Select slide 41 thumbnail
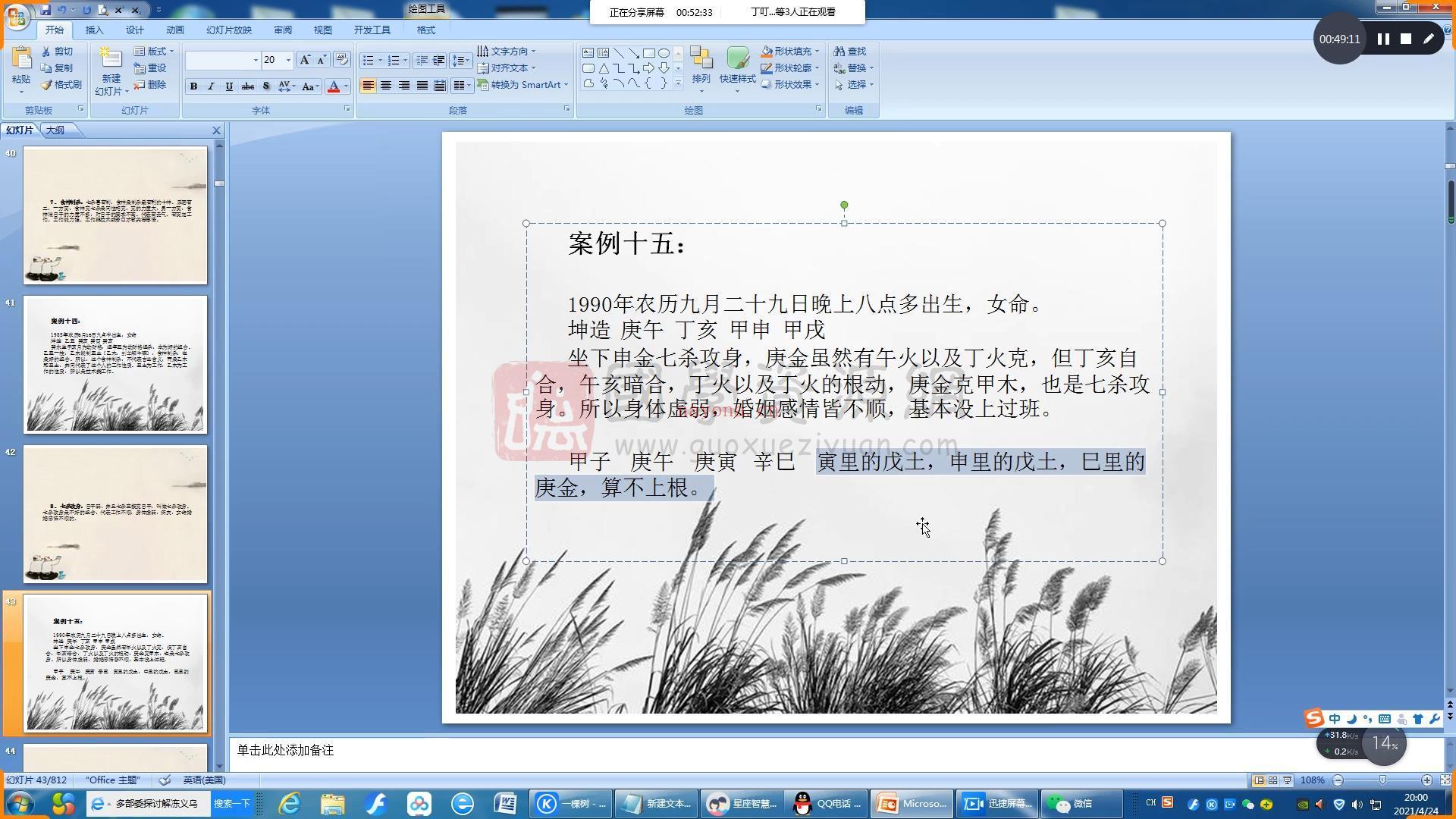 pos(115,365)
